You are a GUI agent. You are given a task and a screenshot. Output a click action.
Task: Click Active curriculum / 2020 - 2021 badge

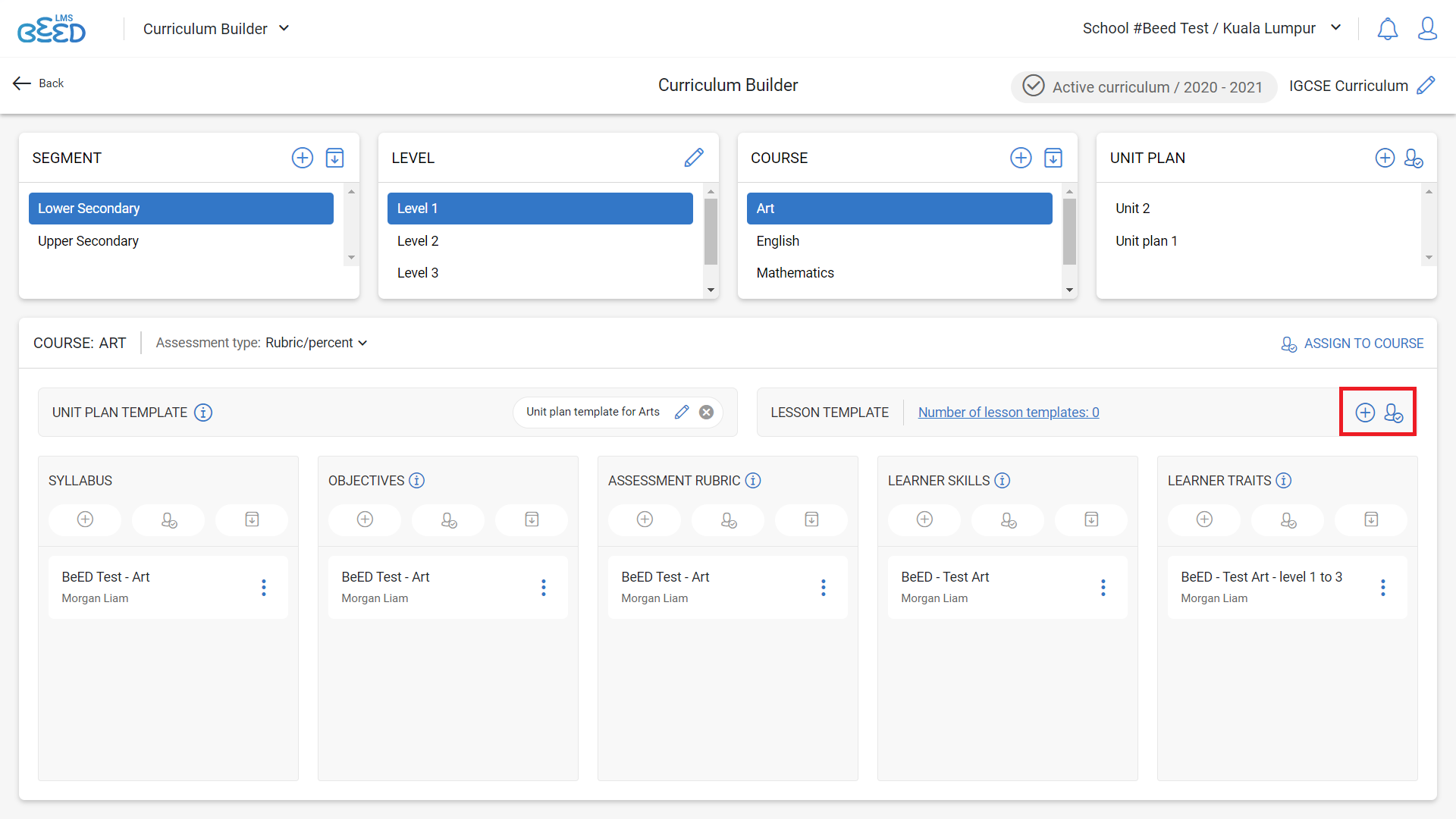(1144, 86)
